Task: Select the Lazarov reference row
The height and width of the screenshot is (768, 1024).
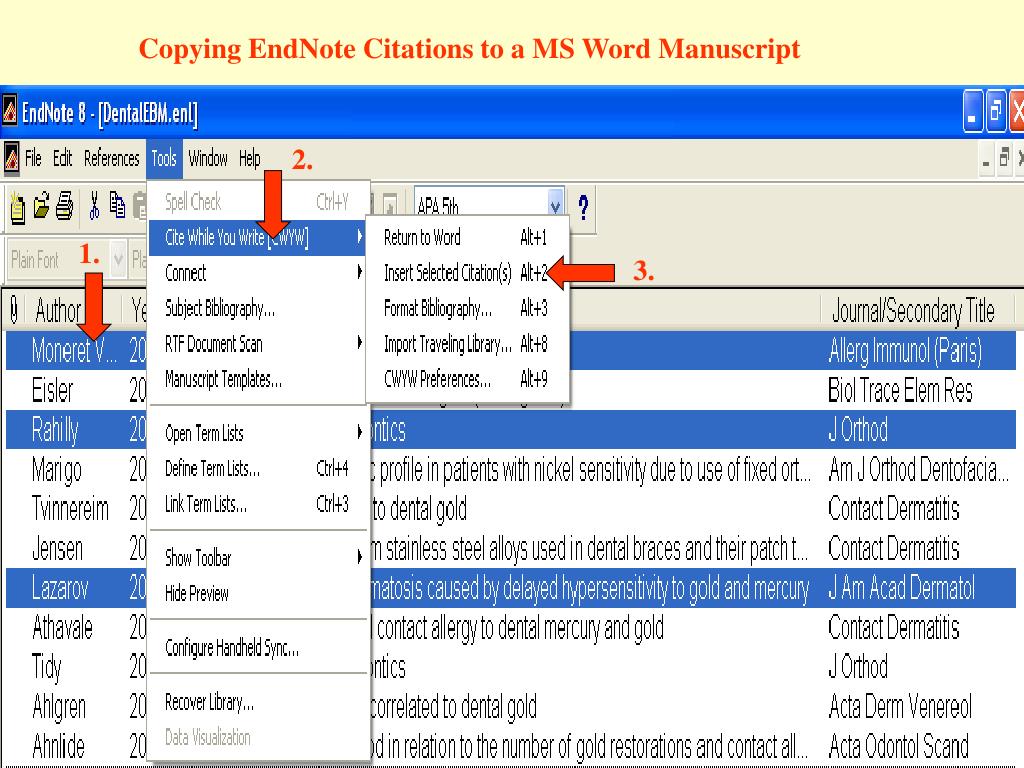Action: point(511,588)
